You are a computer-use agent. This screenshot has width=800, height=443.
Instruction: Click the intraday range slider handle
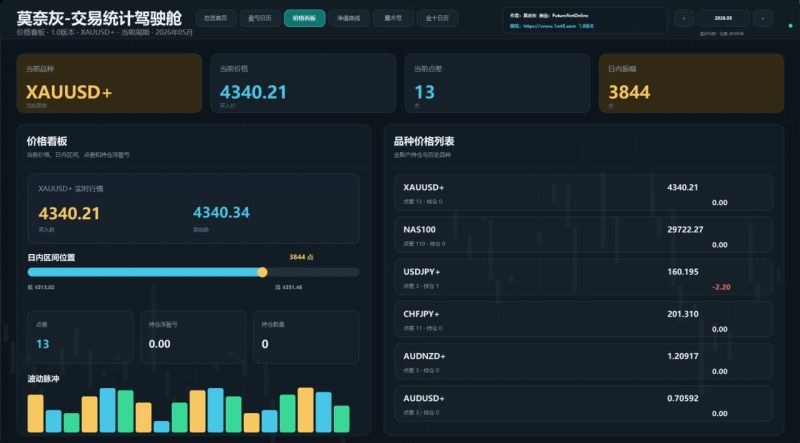click(262, 272)
